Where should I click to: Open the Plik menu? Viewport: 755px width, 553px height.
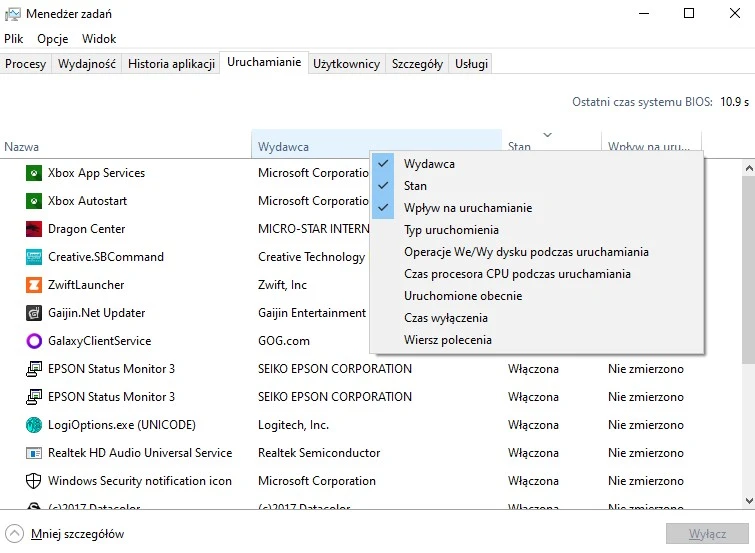pos(14,39)
